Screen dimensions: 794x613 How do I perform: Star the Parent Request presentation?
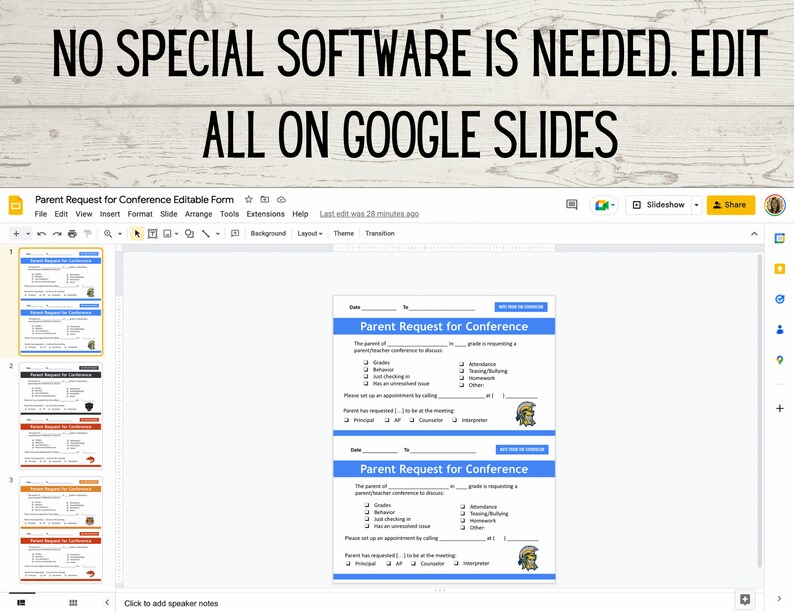249,199
